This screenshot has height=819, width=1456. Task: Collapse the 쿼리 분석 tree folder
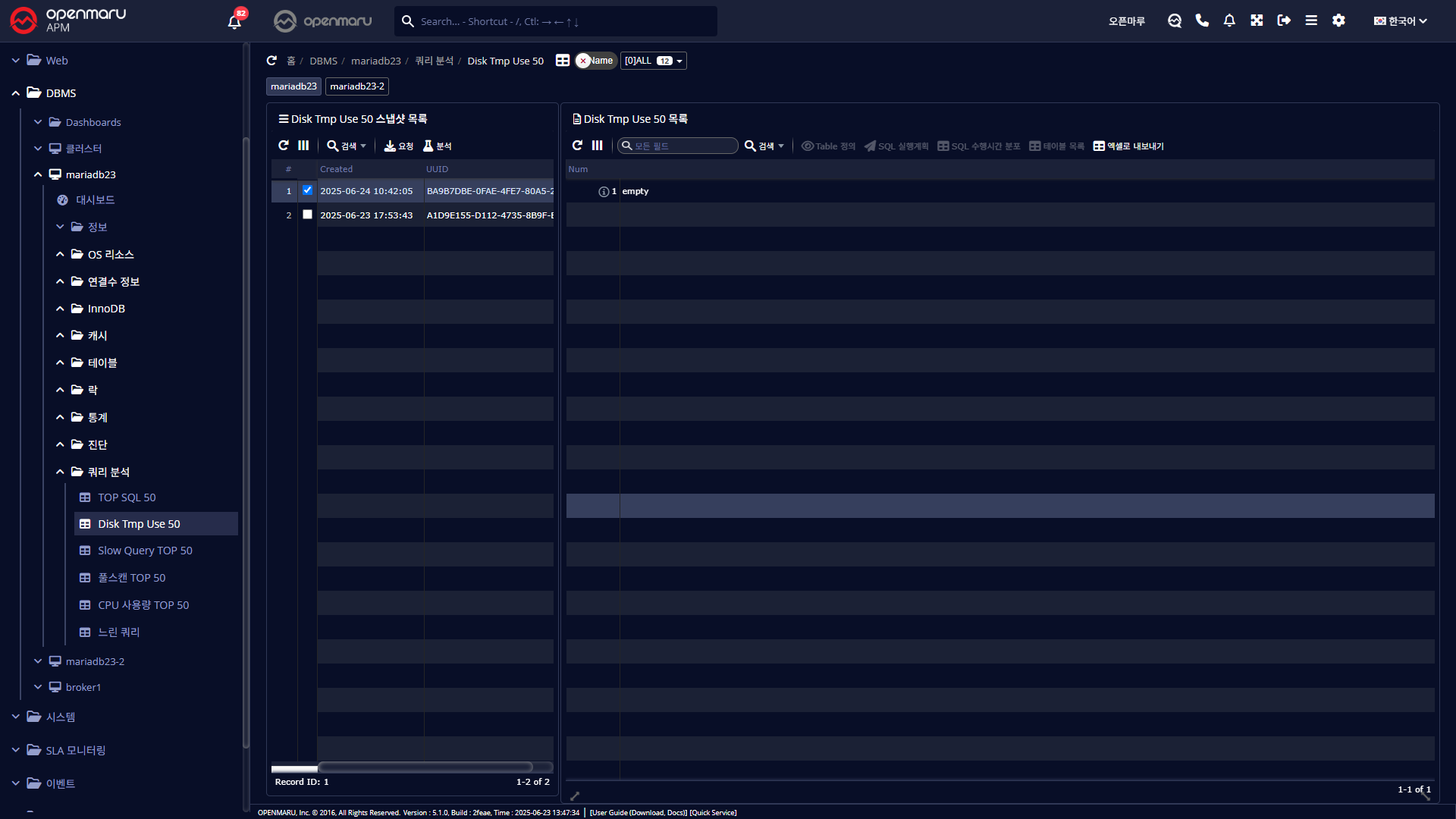pyautogui.click(x=60, y=472)
